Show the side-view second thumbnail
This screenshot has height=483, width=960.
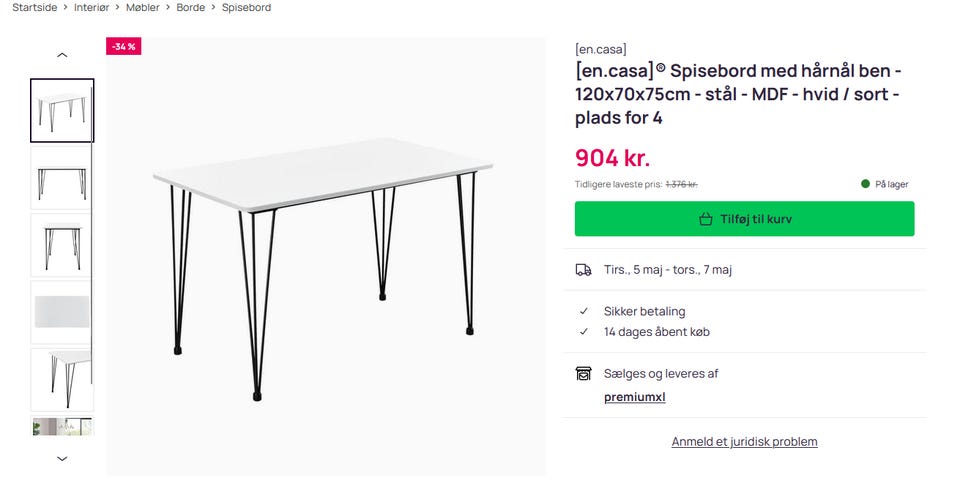click(x=62, y=178)
